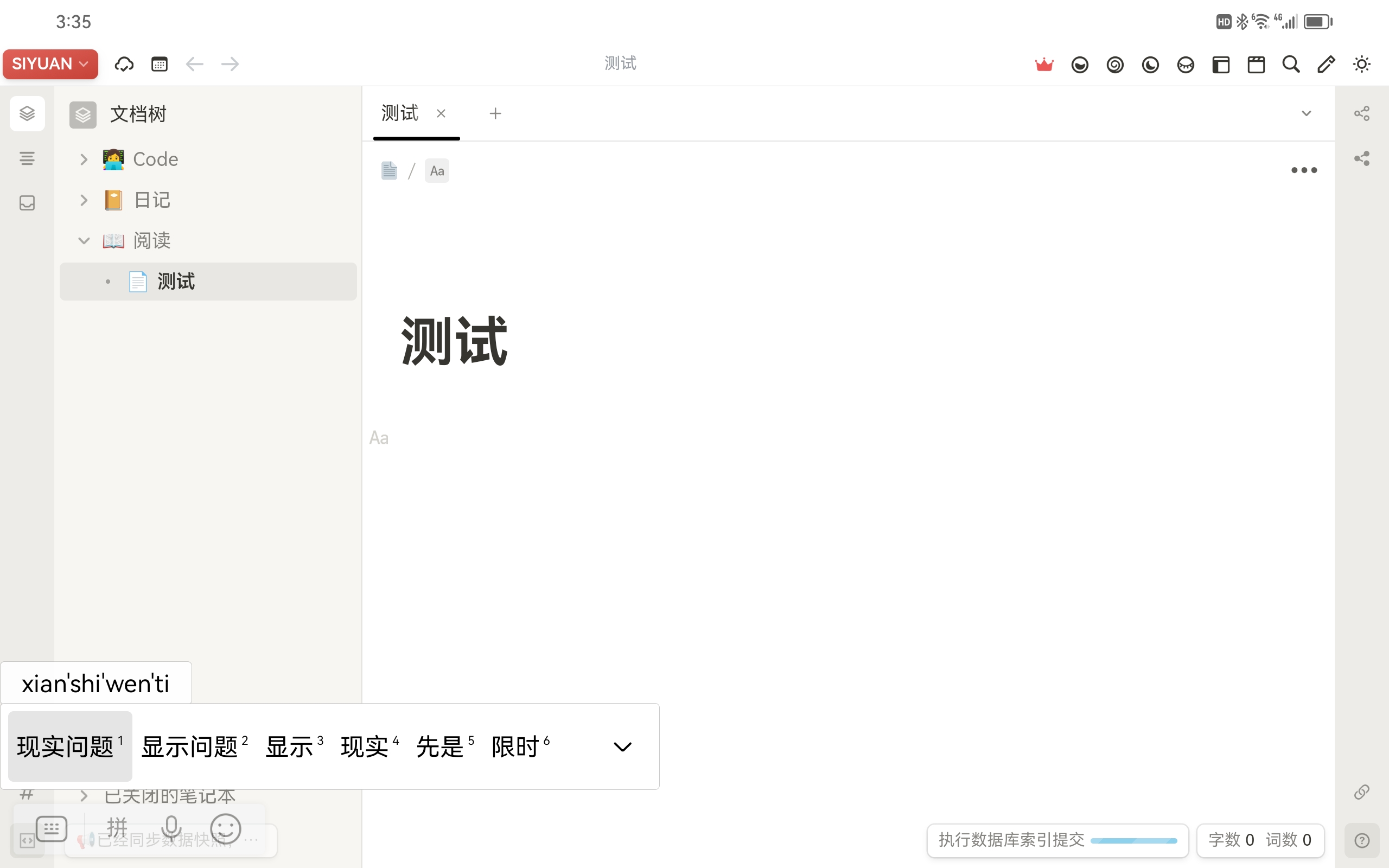
Task: Click the 执行数据库索引提交 button
Action: 1009,840
